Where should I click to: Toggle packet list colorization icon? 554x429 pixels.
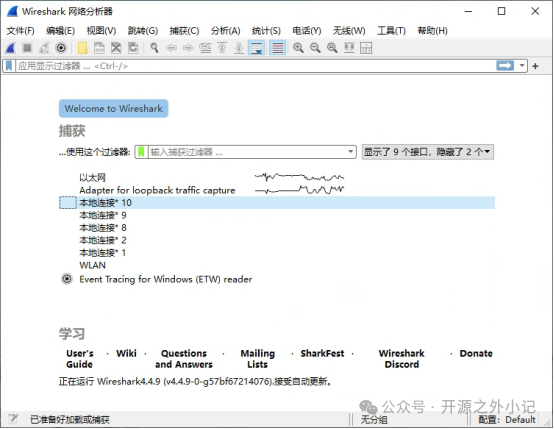pyautogui.click(x=278, y=48)
